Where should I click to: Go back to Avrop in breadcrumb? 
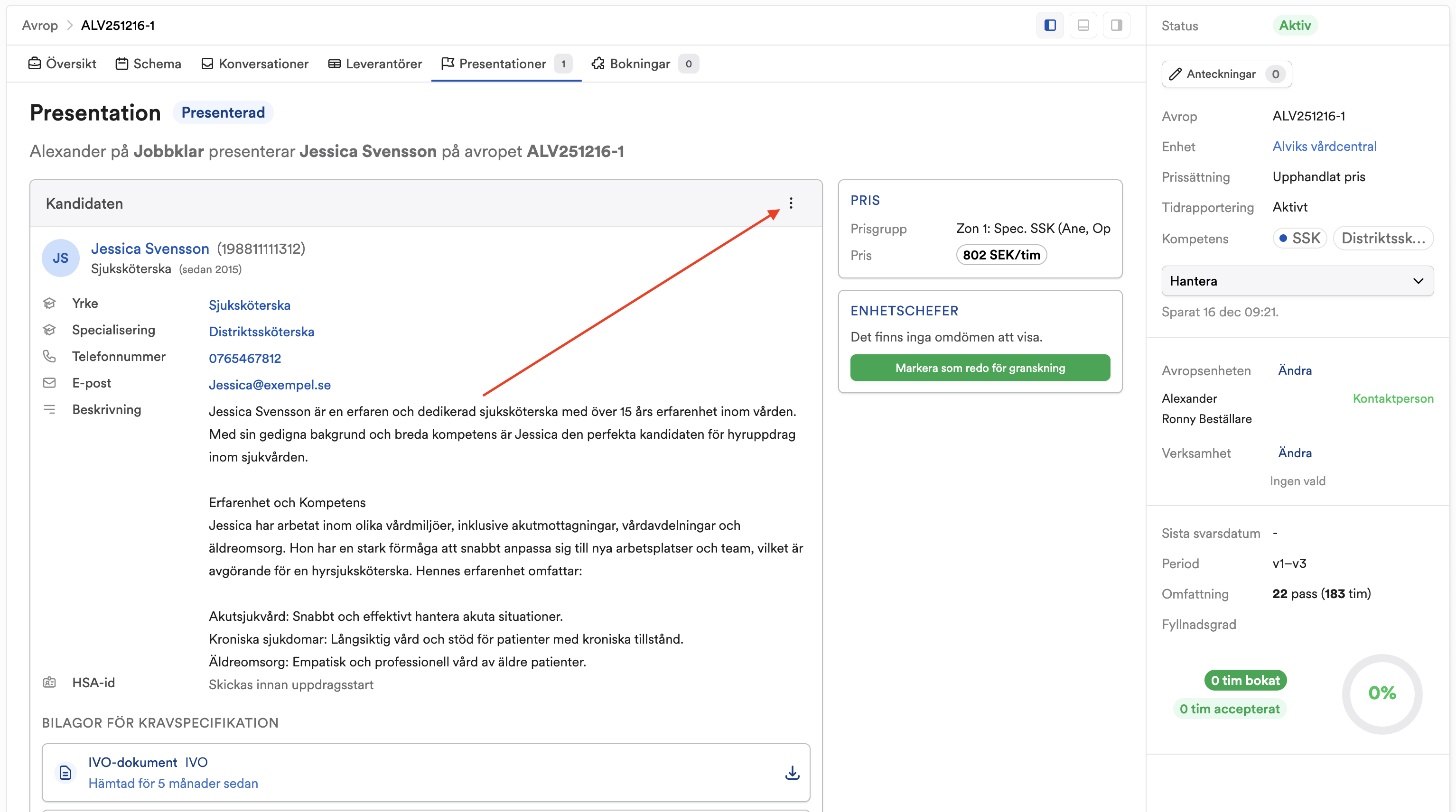click(39, 26)
